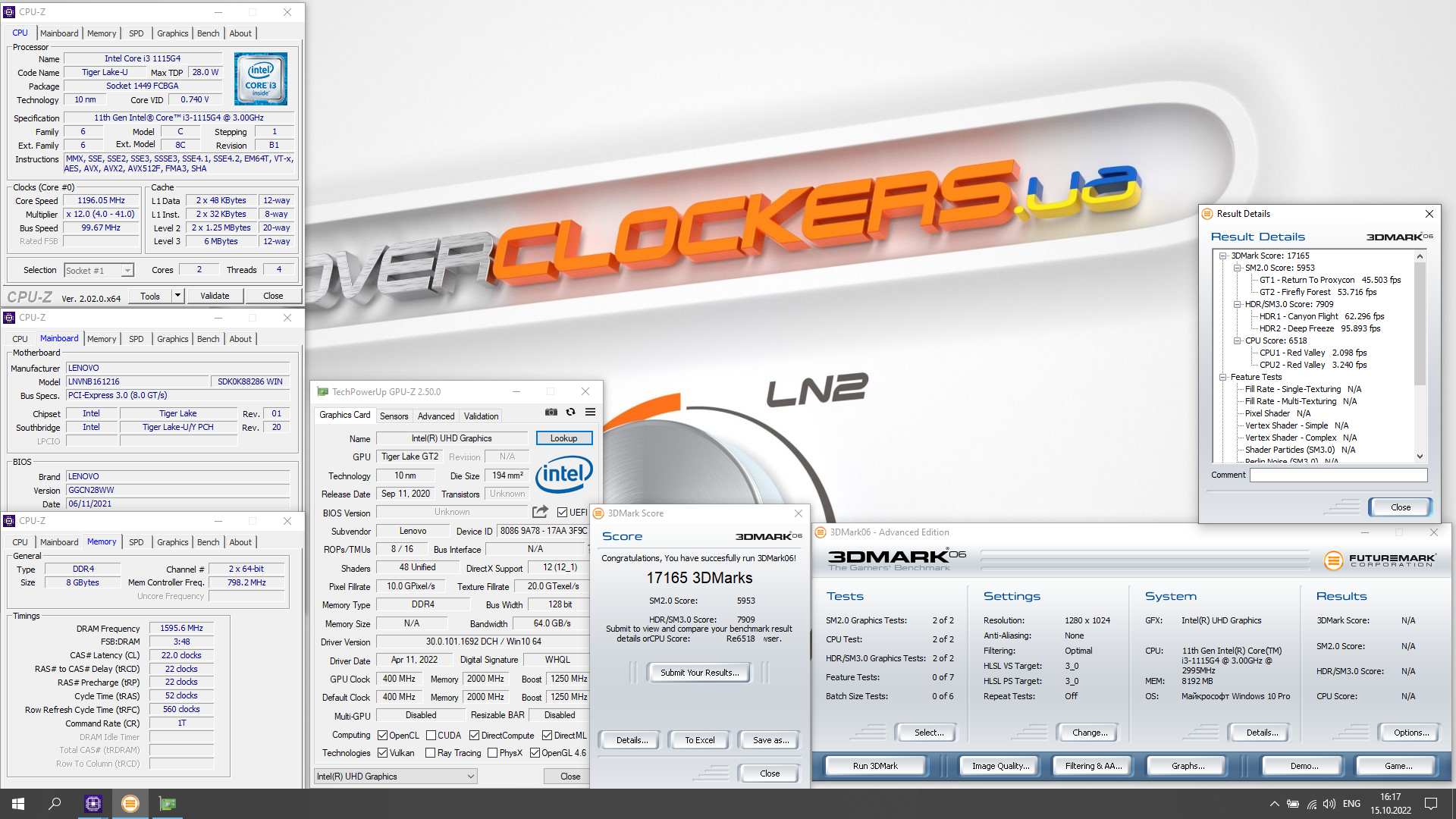Collapse the SM2.0 Score: 5953 tree node

(x=1237, y=268)
